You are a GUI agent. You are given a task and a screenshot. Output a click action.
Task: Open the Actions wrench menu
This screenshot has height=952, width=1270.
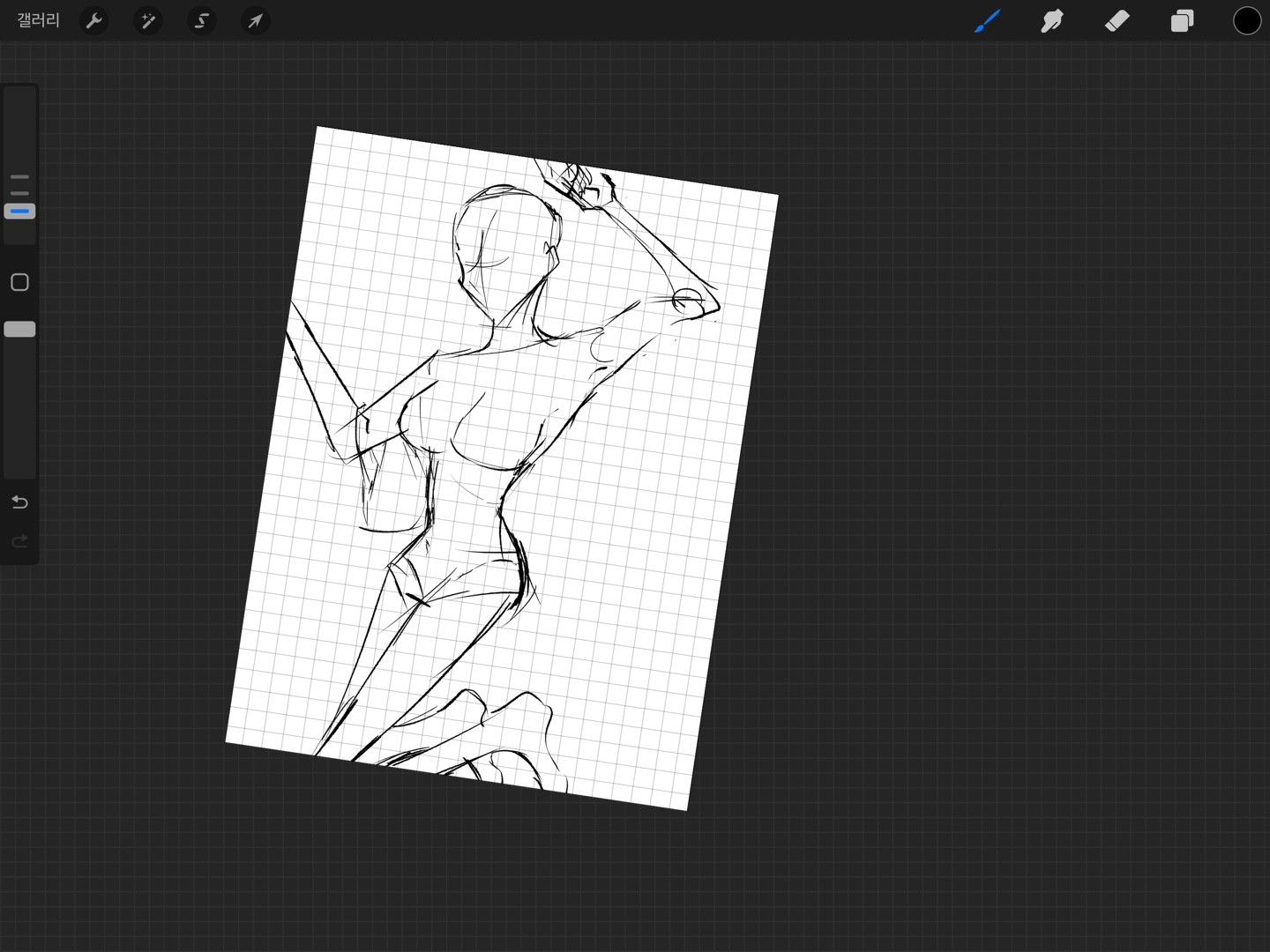(94, 20)
